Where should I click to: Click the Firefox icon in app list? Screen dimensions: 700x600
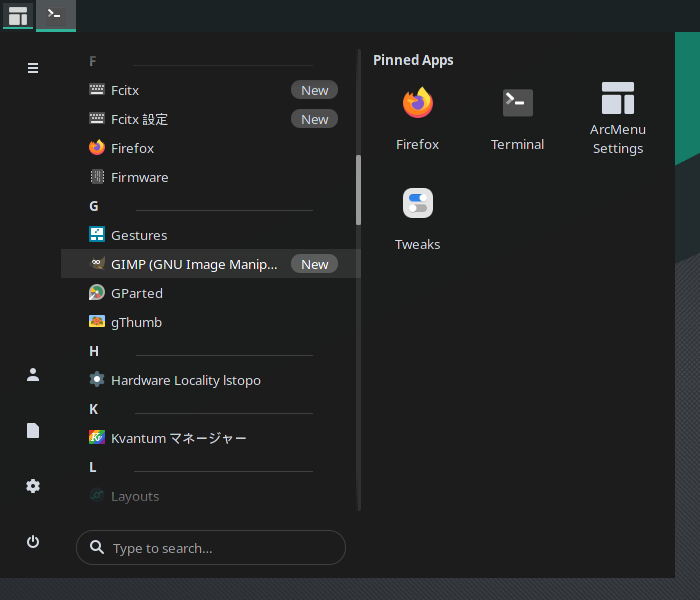97,147
